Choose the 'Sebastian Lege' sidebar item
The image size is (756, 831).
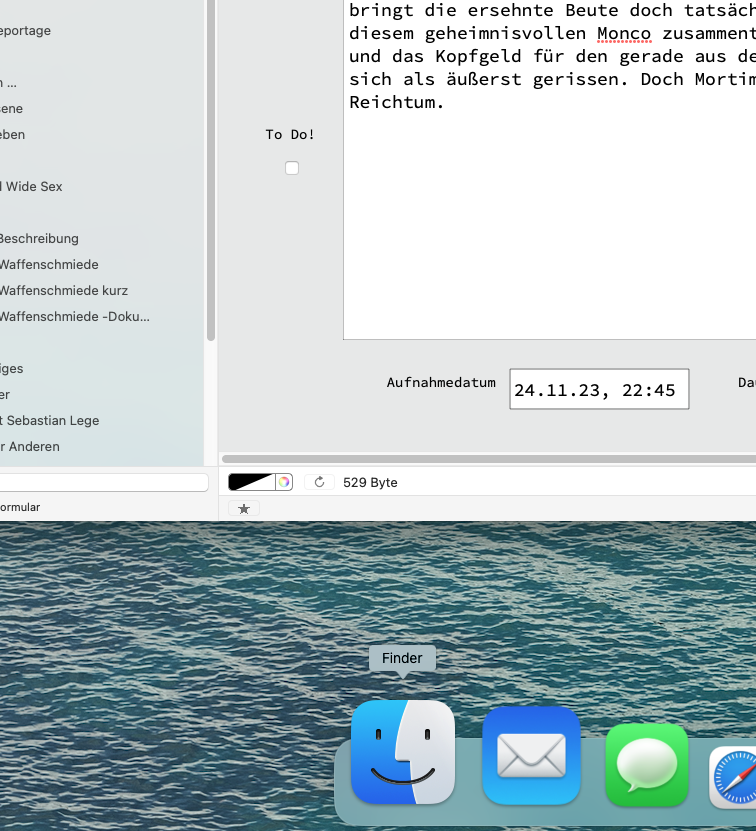[50, 421]
